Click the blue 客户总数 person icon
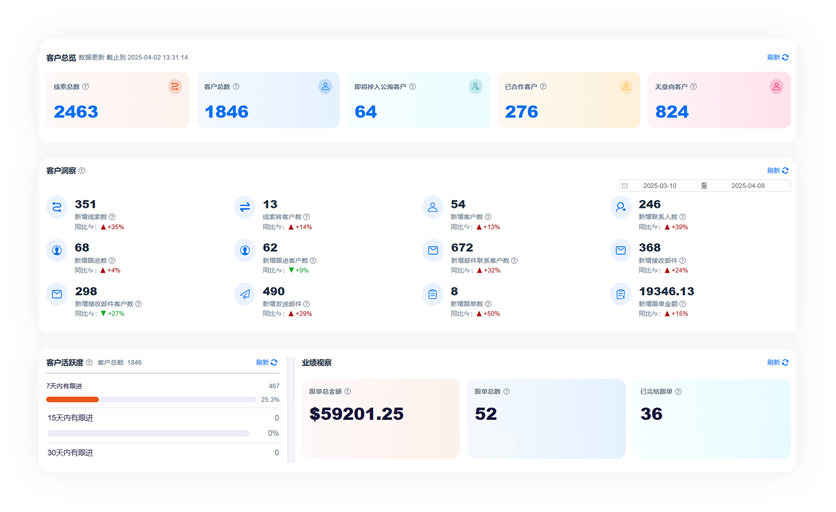 [x=325, y=87]
